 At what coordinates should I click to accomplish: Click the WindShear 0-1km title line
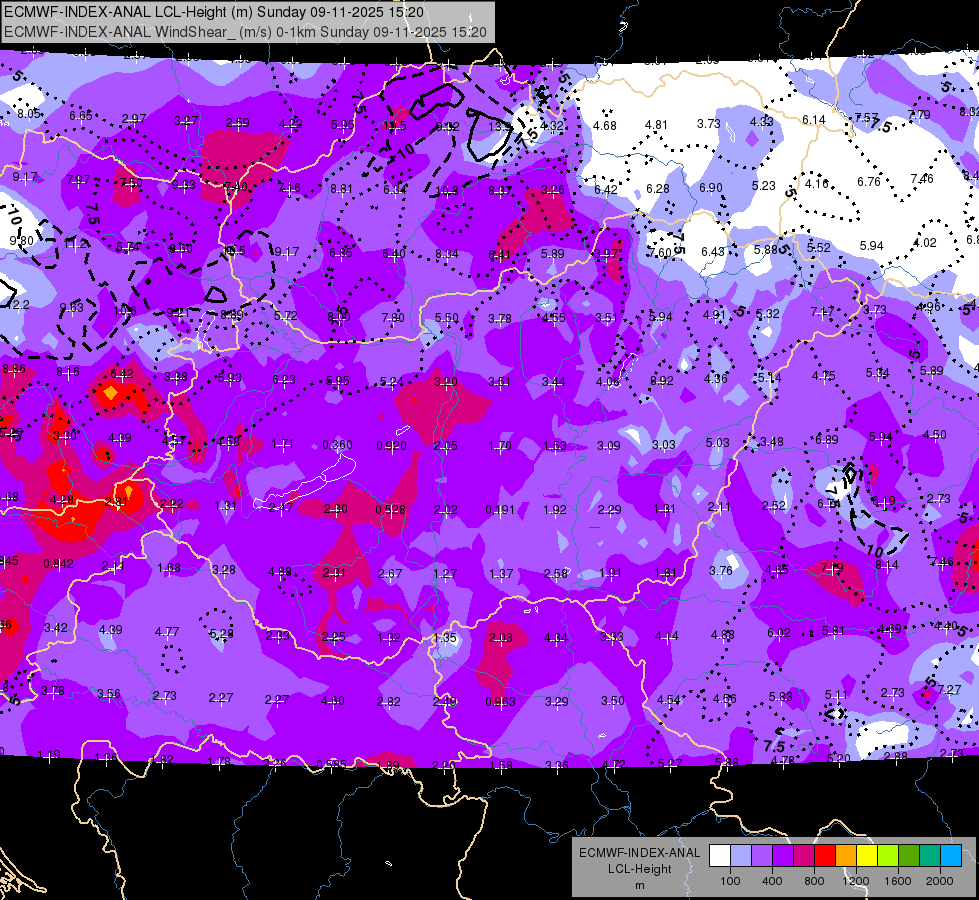[245, 32]
